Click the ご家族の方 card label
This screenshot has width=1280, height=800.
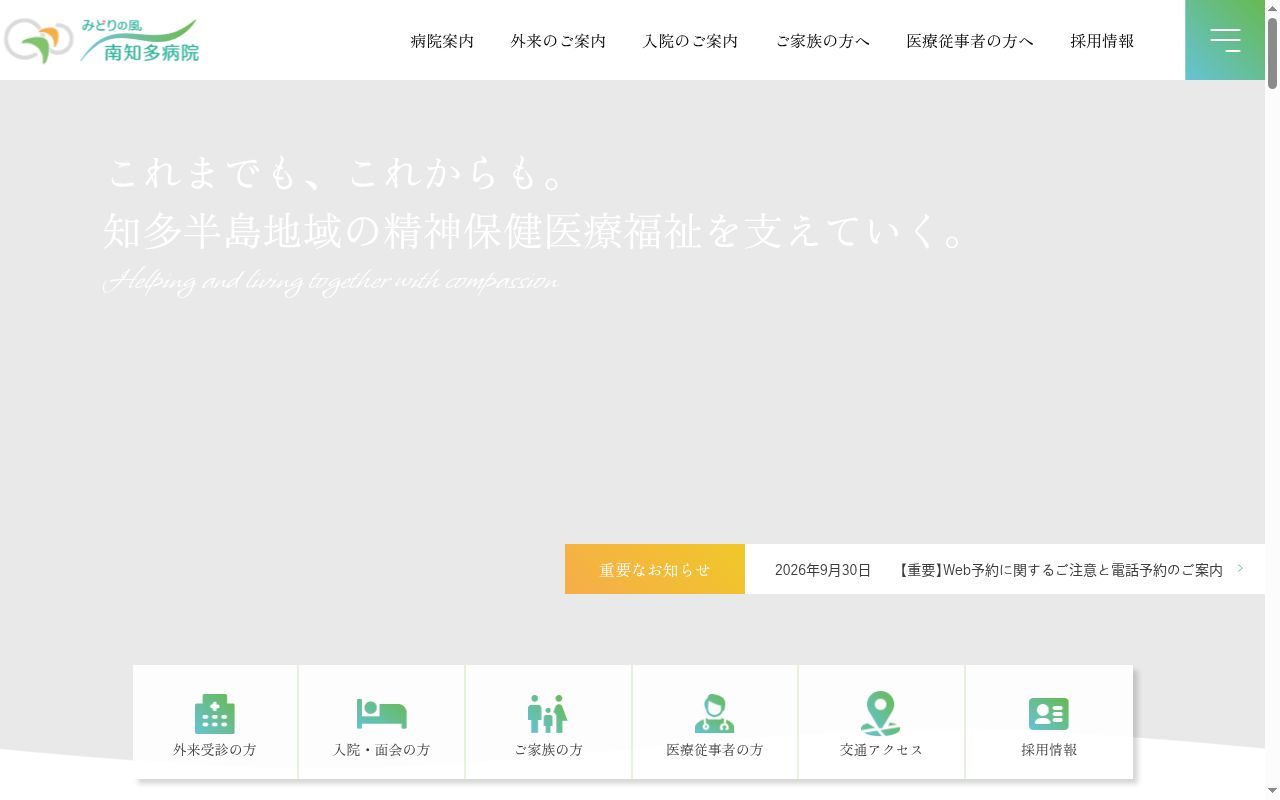pyautogui.click(x=549, y=750)
